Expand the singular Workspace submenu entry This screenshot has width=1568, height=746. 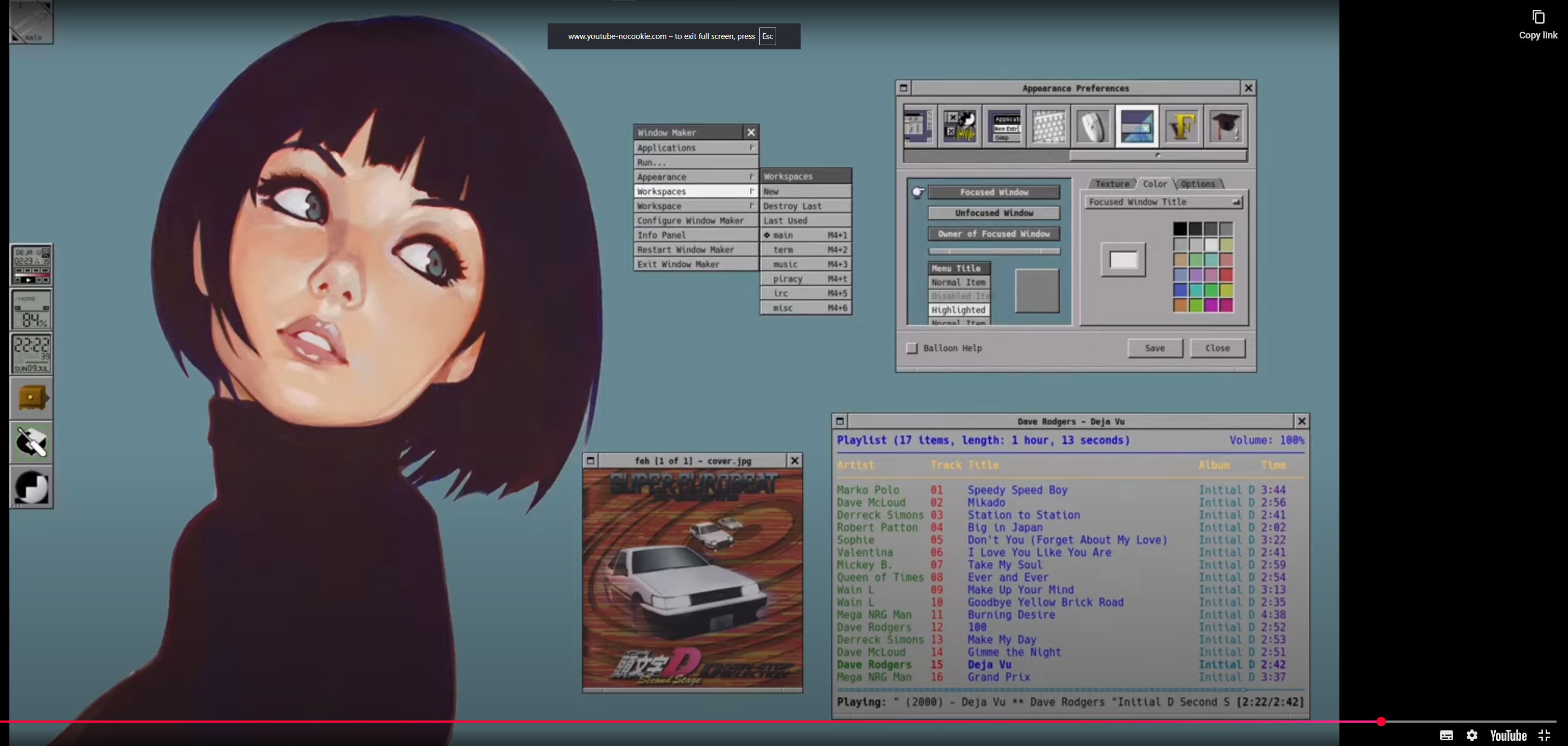click(x=696, y=206)
